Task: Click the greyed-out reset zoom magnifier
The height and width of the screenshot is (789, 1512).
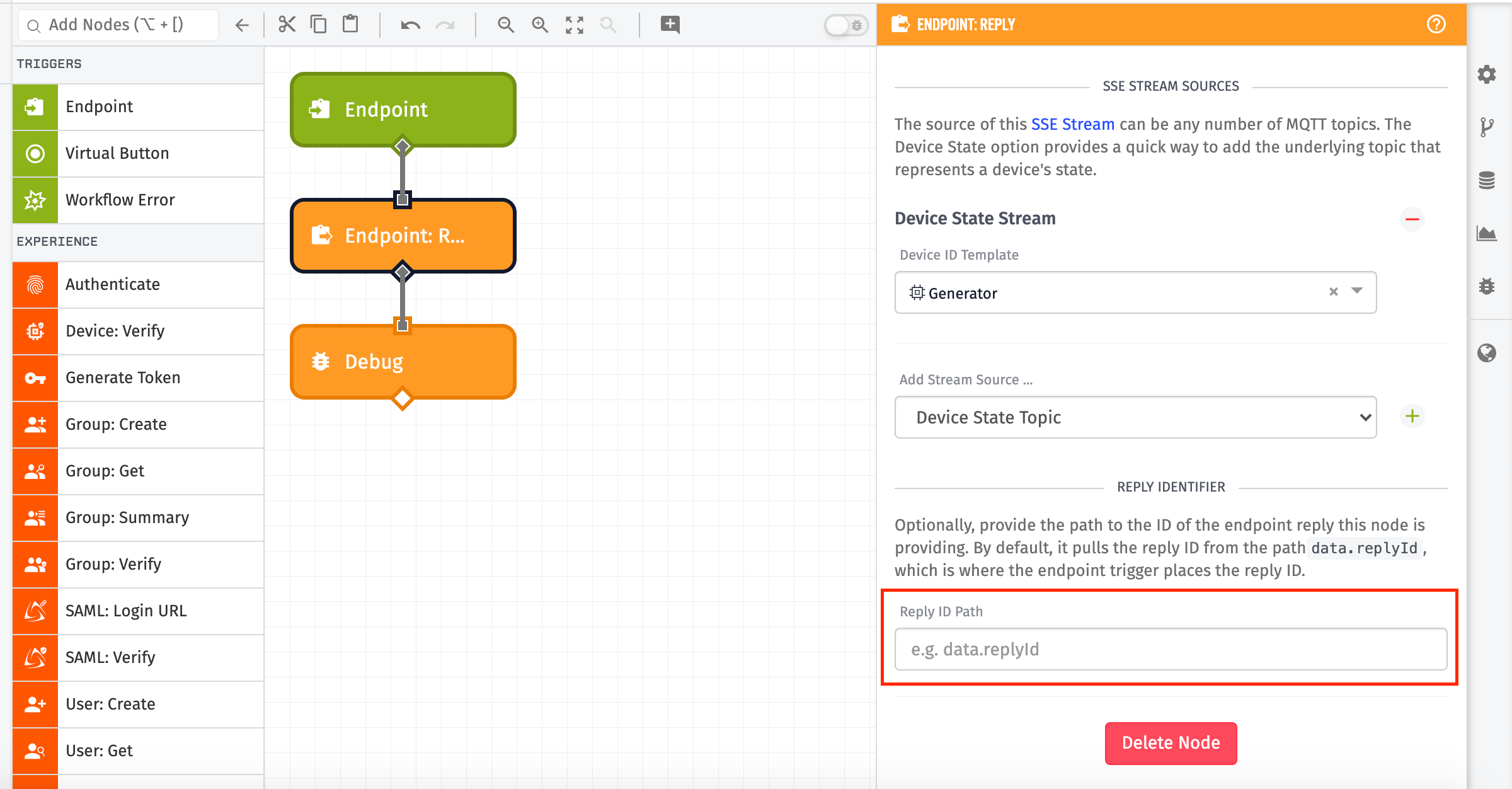Action: [608, 25]
